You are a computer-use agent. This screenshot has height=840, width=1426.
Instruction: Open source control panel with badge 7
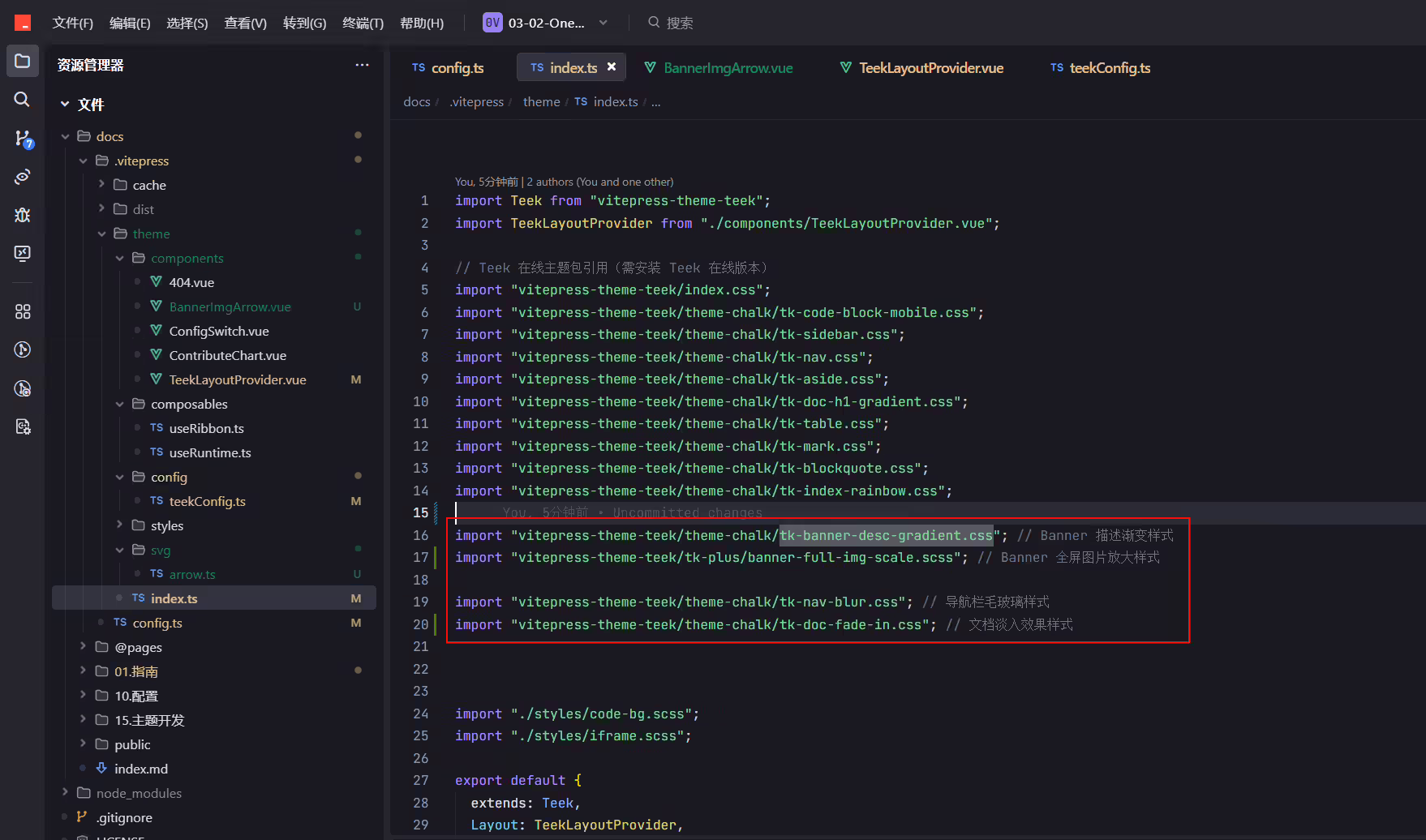[23, 139]
